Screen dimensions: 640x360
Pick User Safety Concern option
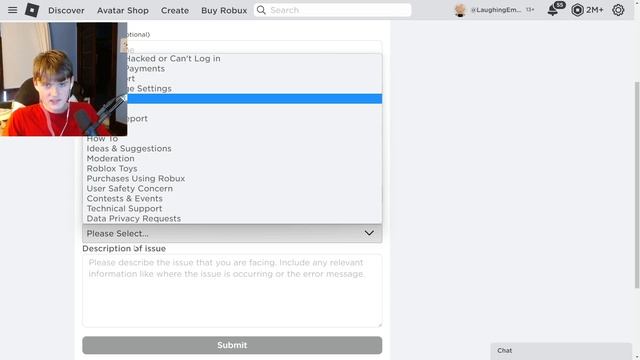[x=232, y=189]
